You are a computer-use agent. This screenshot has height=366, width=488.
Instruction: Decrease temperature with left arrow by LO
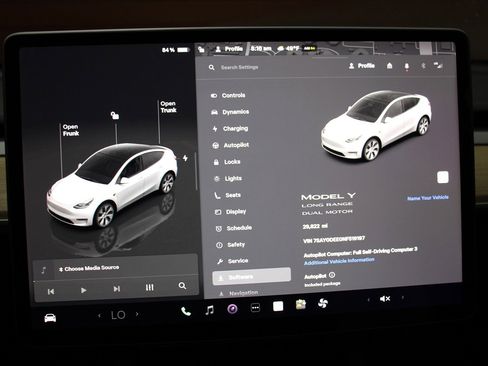[x=99, y=315]
